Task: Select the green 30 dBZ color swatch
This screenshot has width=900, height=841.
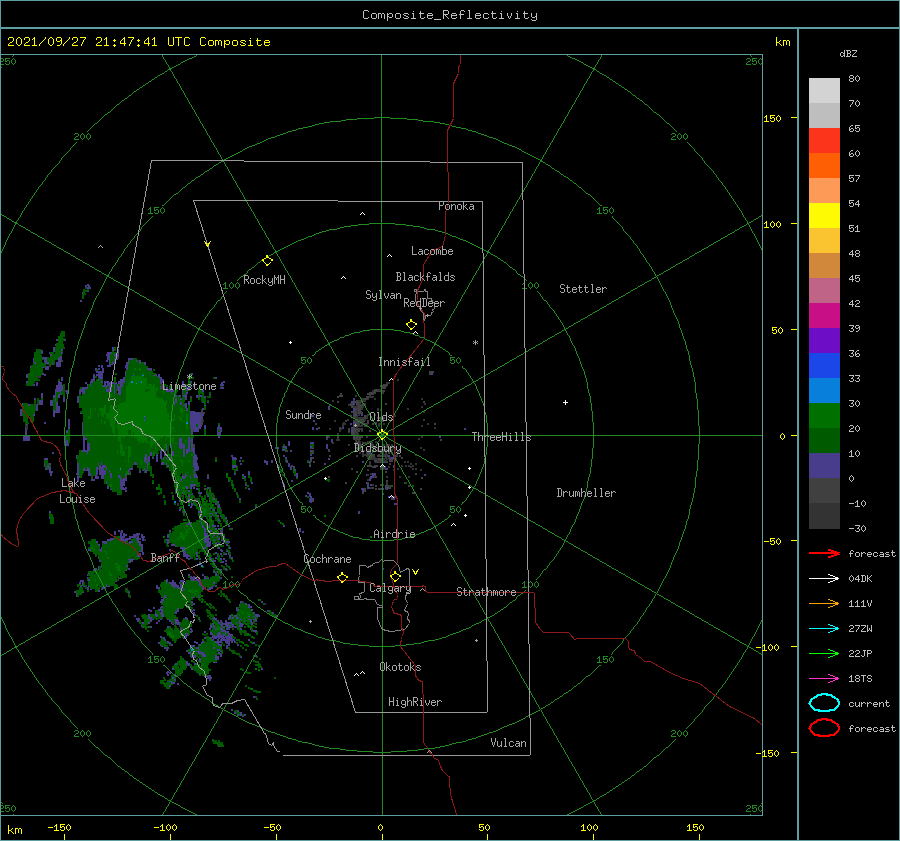Action: point(824,416)
